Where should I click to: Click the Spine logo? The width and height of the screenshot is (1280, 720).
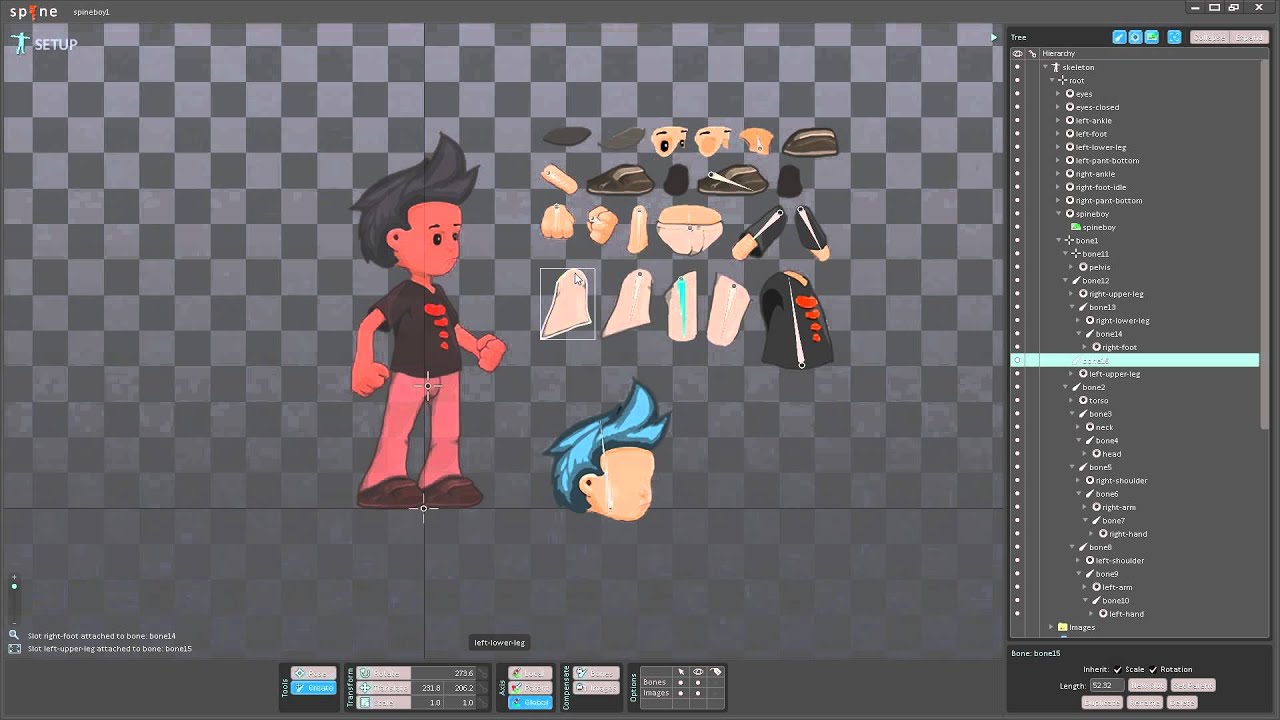tap(33, 12)
